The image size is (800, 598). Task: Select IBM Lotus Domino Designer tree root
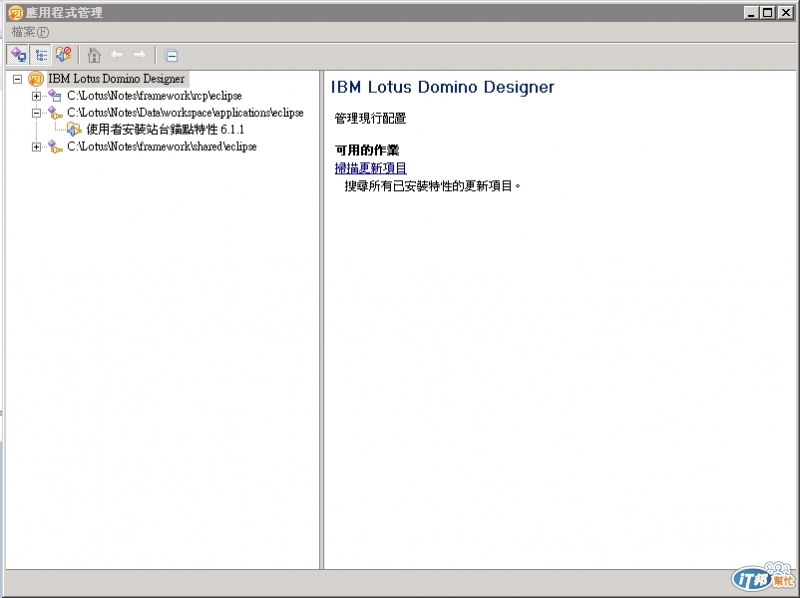[116, 79]
